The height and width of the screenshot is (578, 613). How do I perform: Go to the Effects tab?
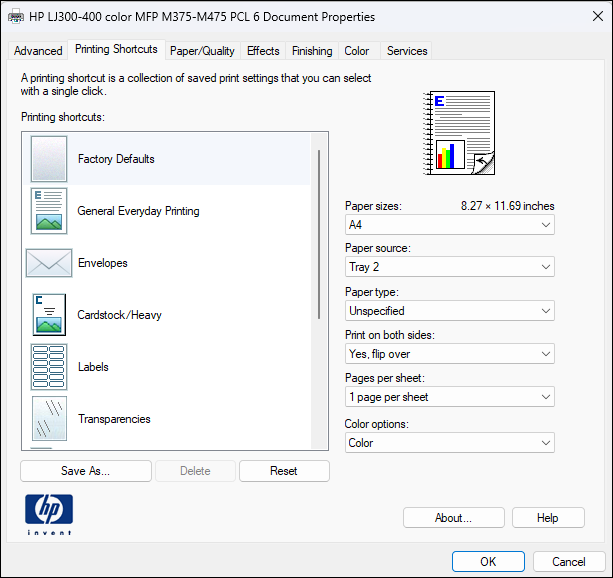[x=263, y=51]
